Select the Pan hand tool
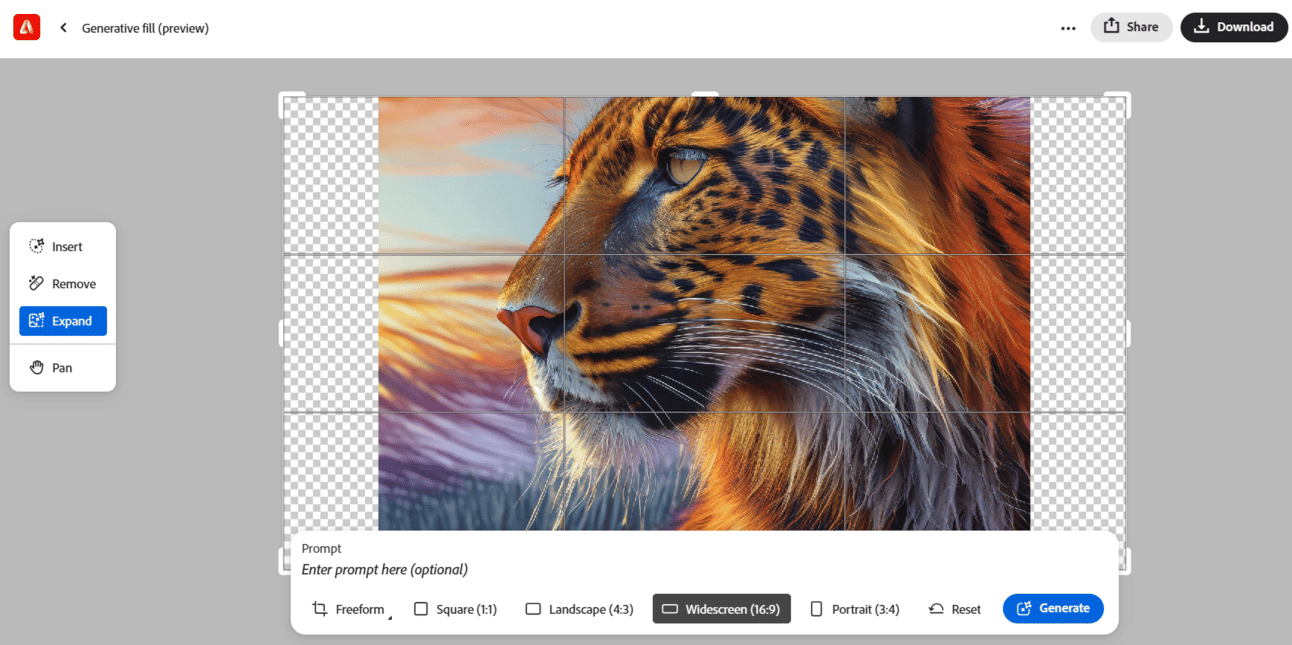Viewport: 1292px width, 645px height. pos(63,368)
